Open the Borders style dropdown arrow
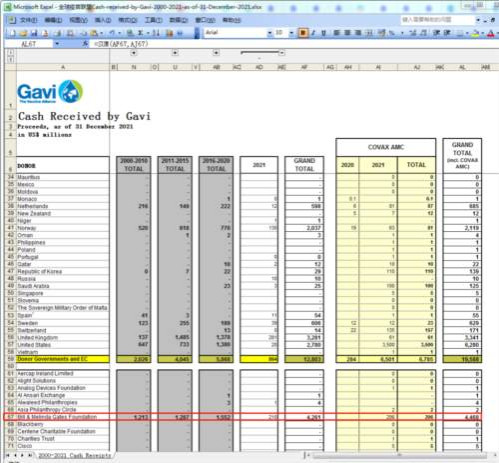 pyautogui.click(x=467, y=33)
